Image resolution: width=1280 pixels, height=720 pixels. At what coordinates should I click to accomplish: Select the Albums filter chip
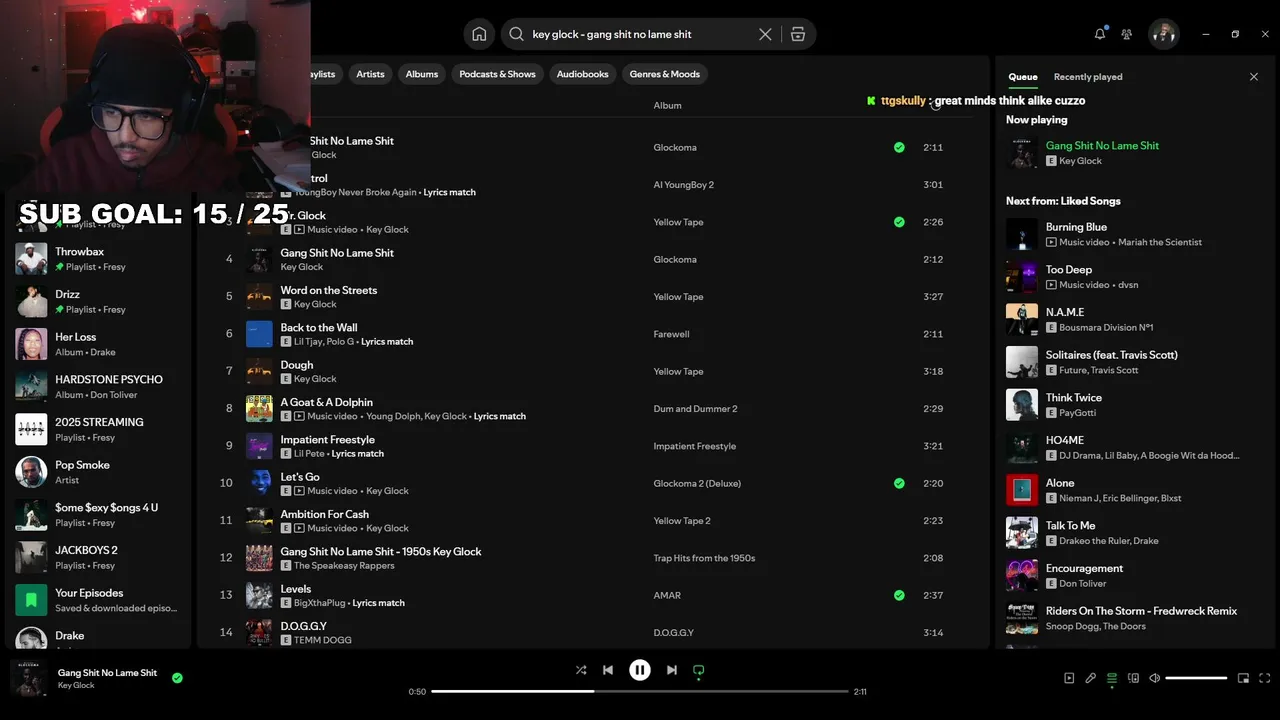click(422, 74)
